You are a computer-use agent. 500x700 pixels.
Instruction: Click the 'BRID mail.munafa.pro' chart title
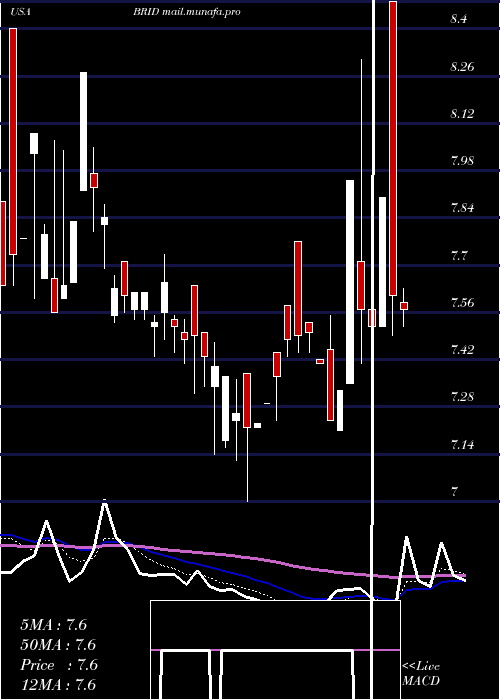187,12
